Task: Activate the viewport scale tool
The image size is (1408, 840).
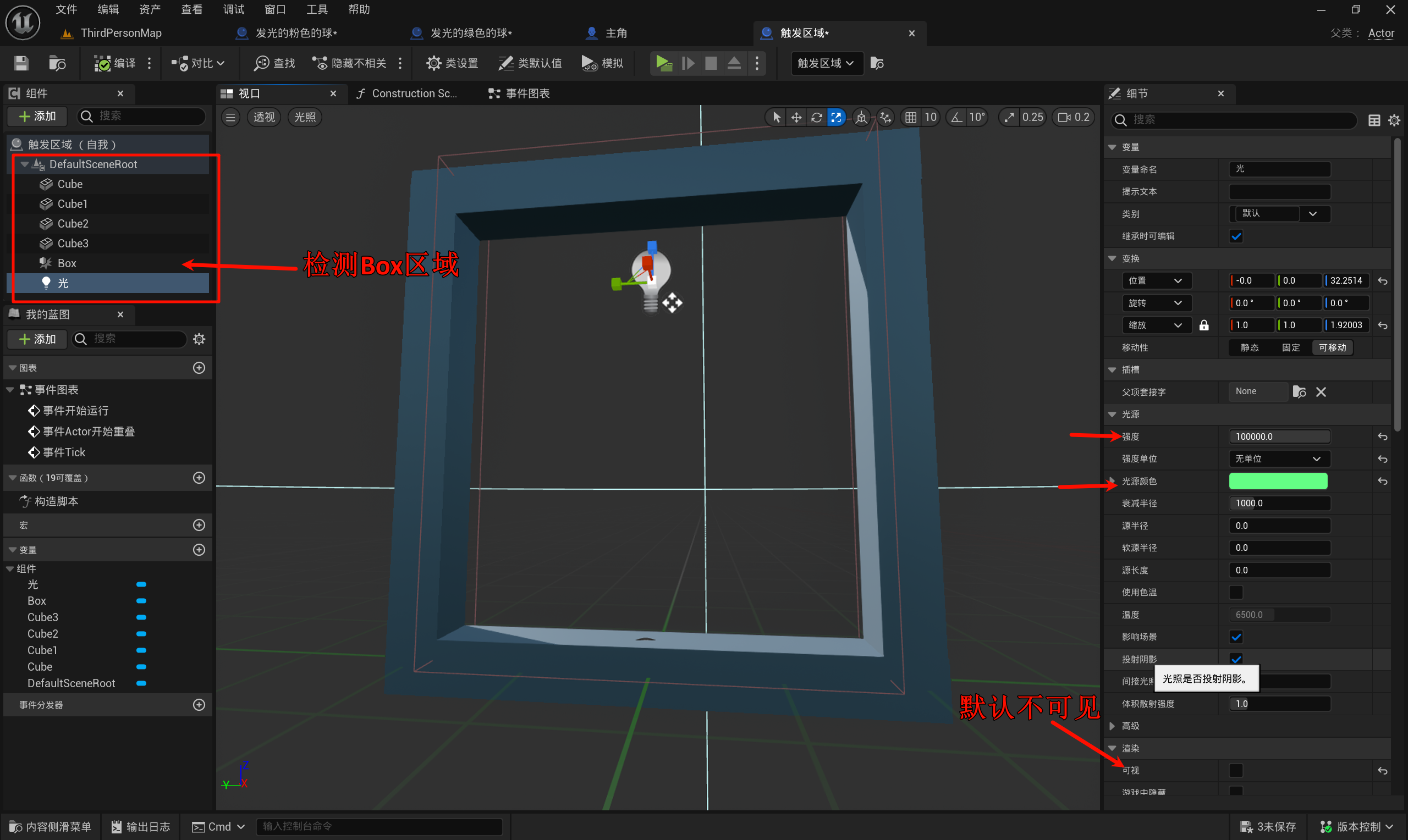Action: pyautogui.click(x=836, y=117)
